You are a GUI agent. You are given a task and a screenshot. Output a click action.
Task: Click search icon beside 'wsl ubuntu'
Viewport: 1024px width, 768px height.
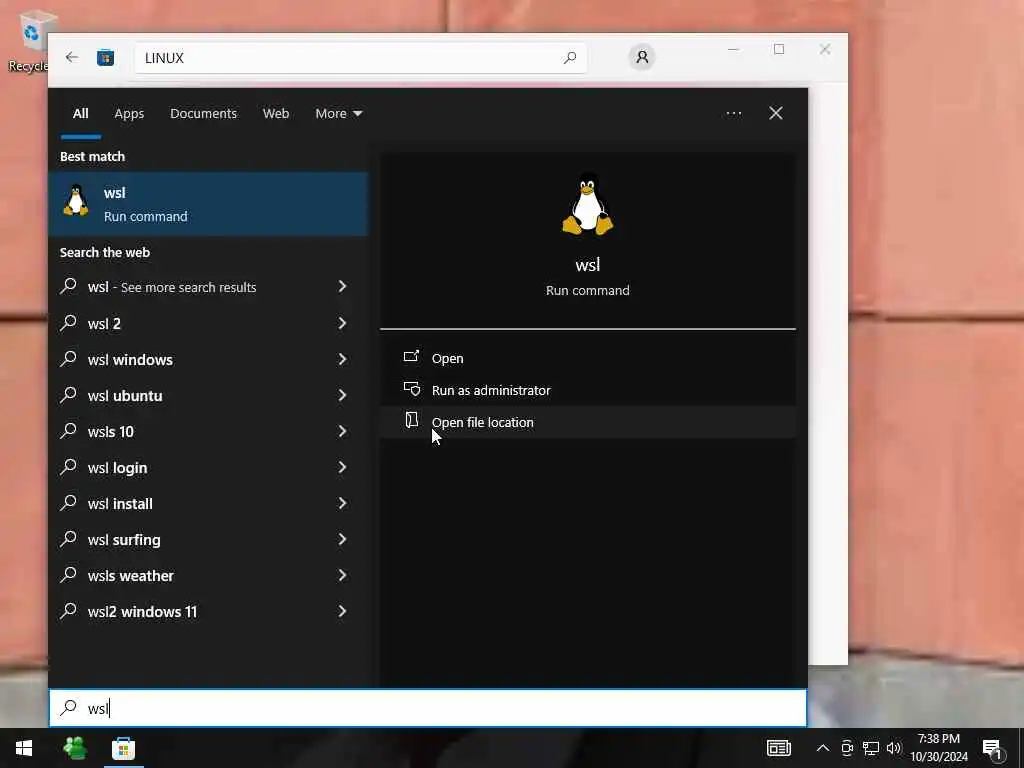[x=68, y=394]
